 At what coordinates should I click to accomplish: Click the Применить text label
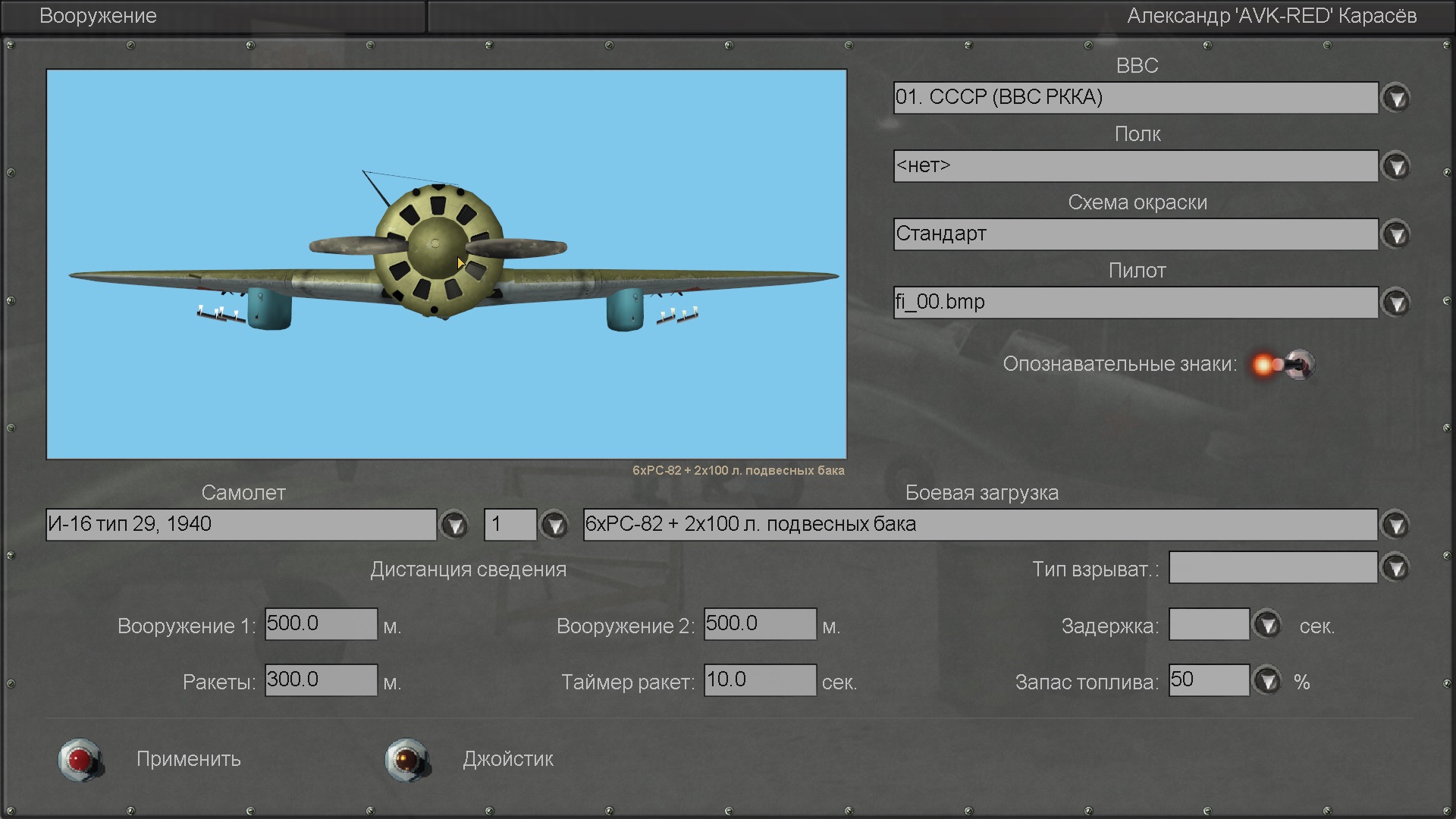pyautogui.click(x=189, y=759)
